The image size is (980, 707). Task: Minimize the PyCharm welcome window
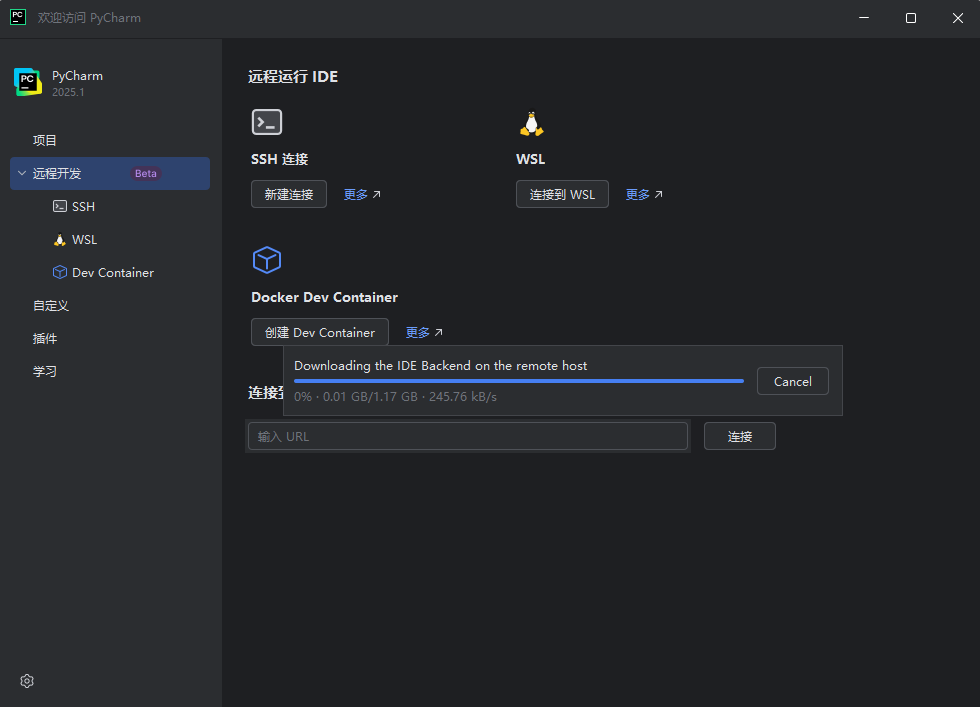click(x=864, y=18)
